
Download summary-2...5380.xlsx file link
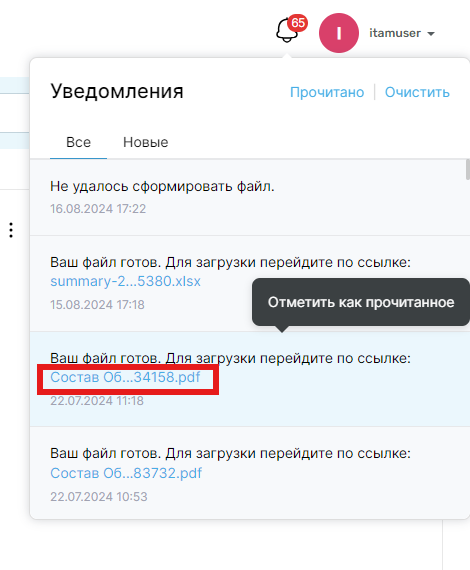pyautogui.click(x=125, y=281)
